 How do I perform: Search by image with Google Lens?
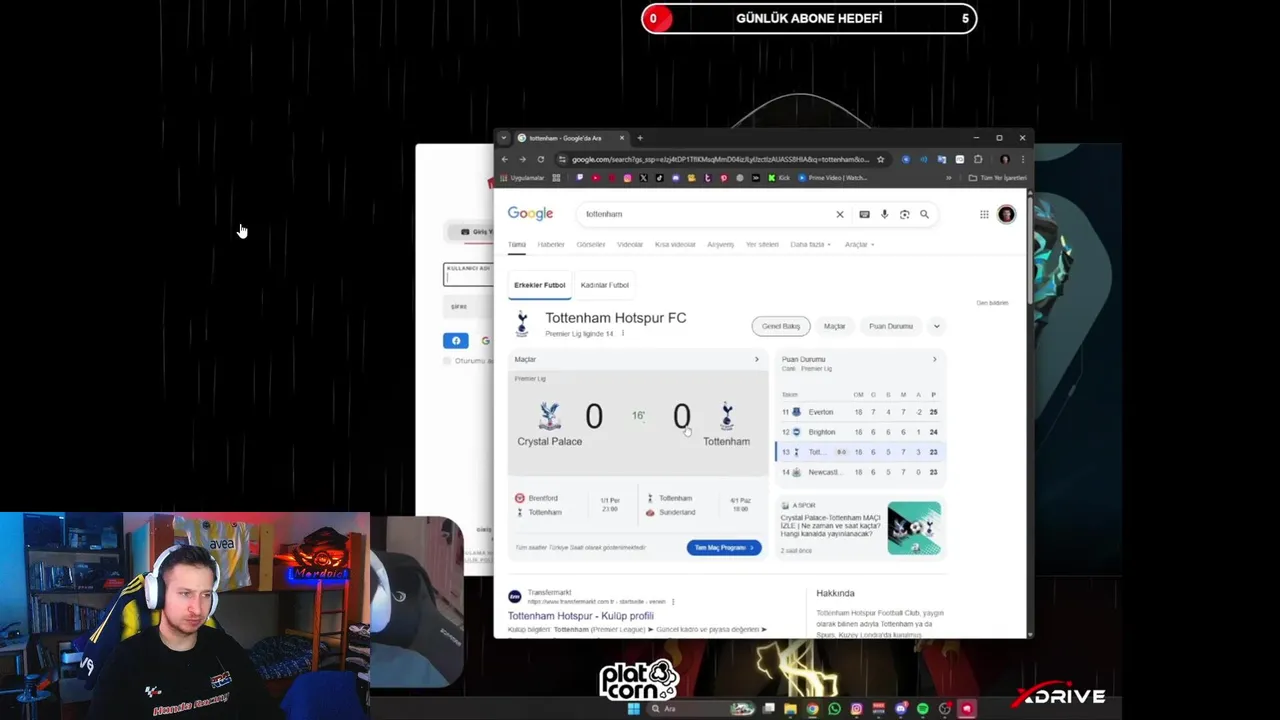pyautogui.click(x=904, y=214)
